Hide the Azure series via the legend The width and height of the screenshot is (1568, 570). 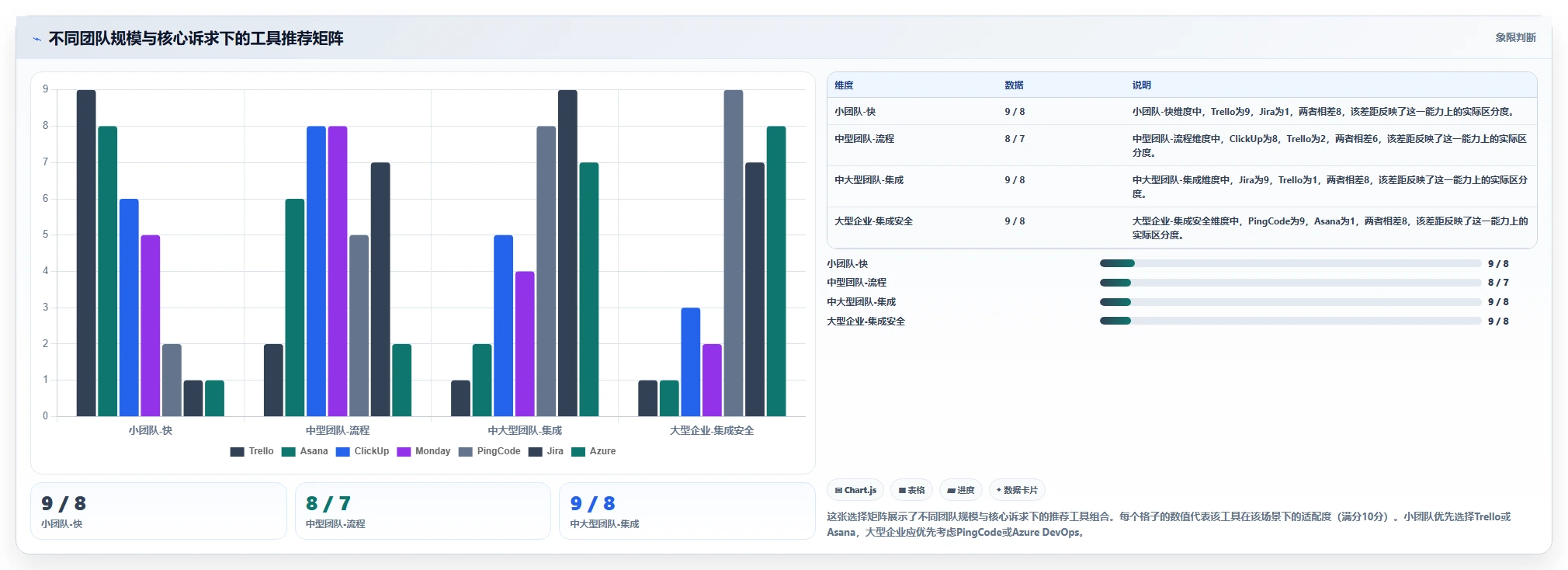pos(594,451)
